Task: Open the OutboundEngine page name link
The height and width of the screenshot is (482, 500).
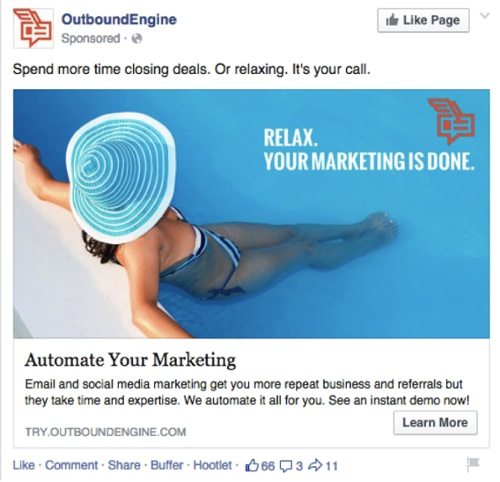Action: pyautogui.click(x=119, y=20)
